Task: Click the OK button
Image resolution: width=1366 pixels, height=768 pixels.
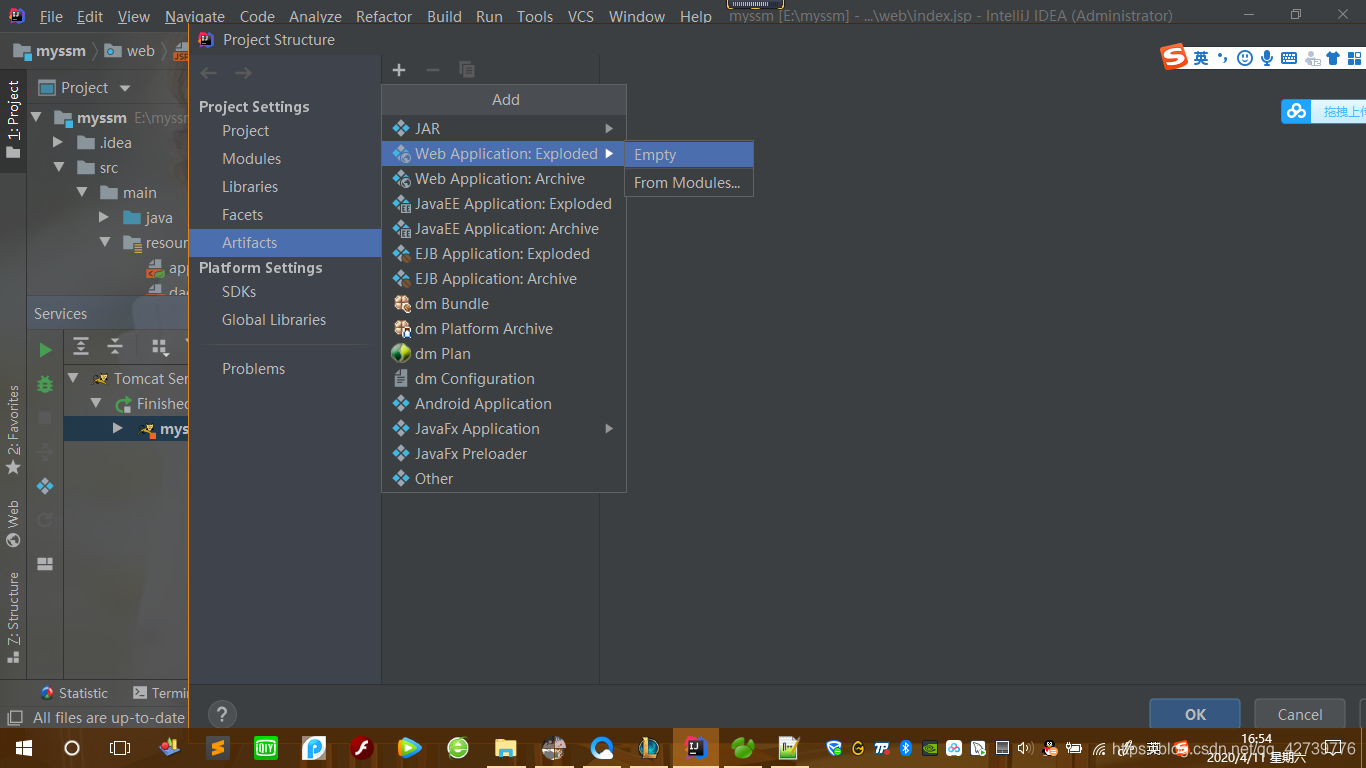Action: coord(1195,714)
